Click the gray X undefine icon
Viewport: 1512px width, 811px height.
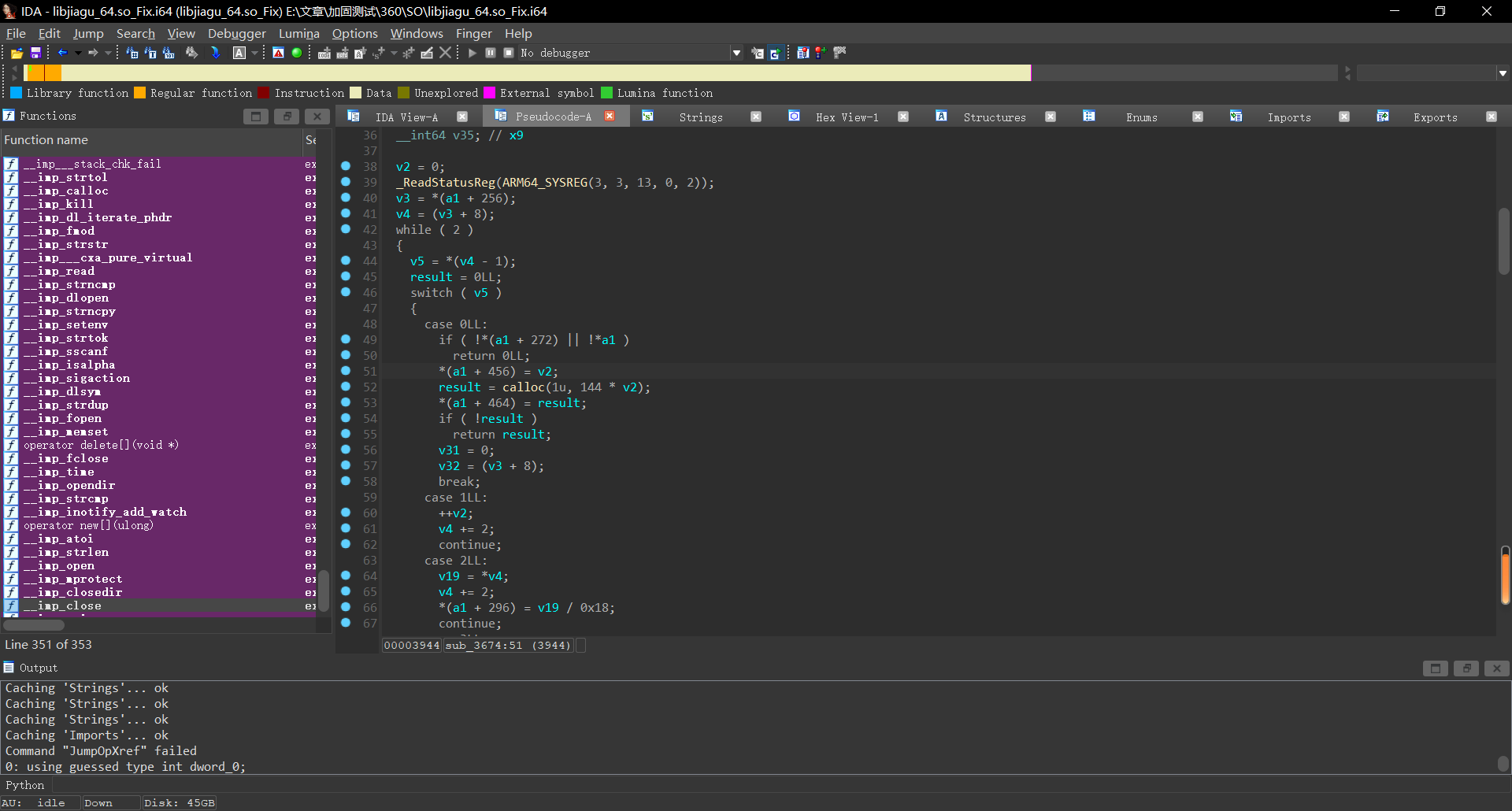pos(446,53)
